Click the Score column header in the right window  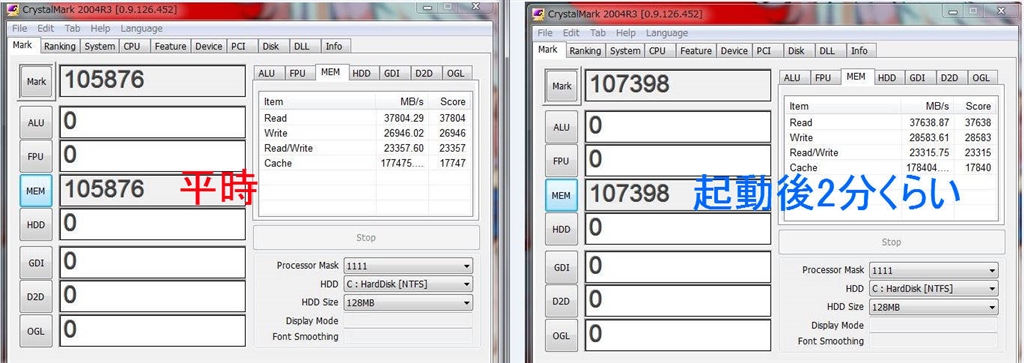(x=977, y=106)
